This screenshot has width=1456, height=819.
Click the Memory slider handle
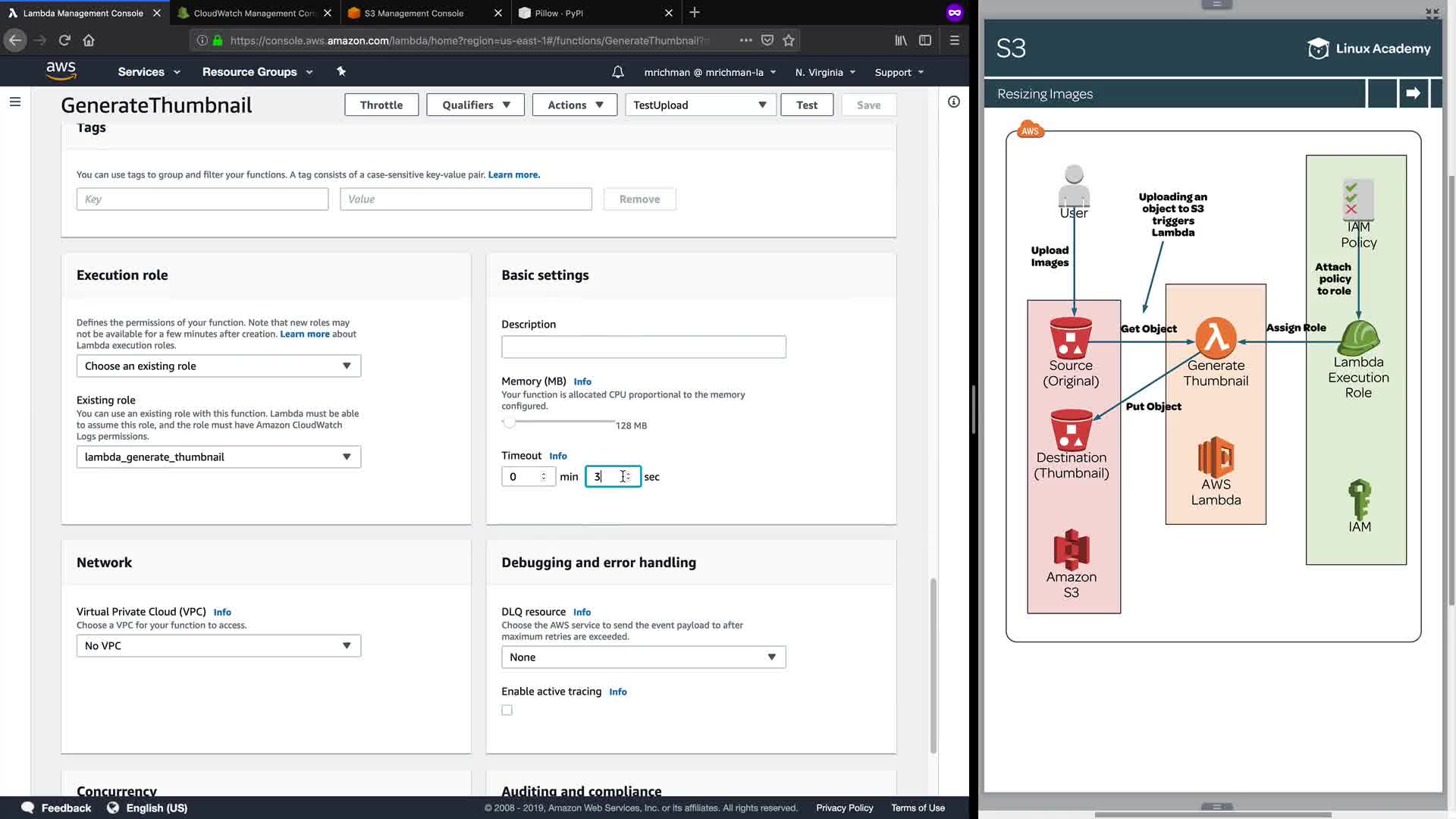coord(509,422)
